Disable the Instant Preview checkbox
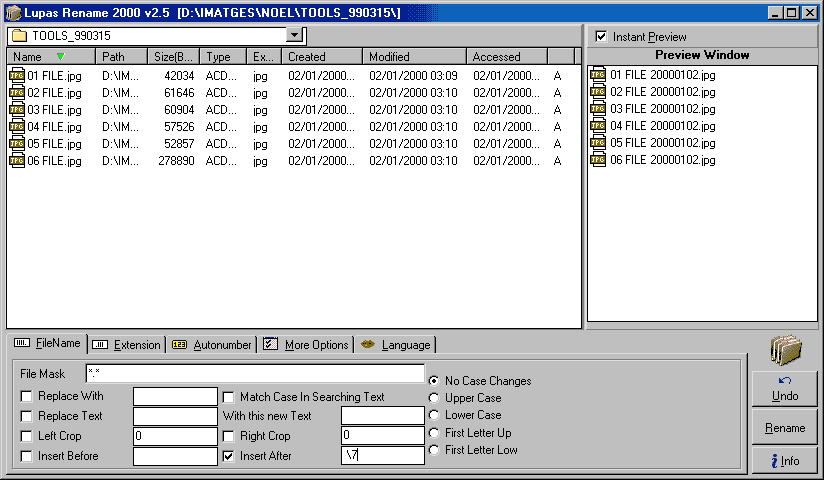 click(x=601, y=37)
